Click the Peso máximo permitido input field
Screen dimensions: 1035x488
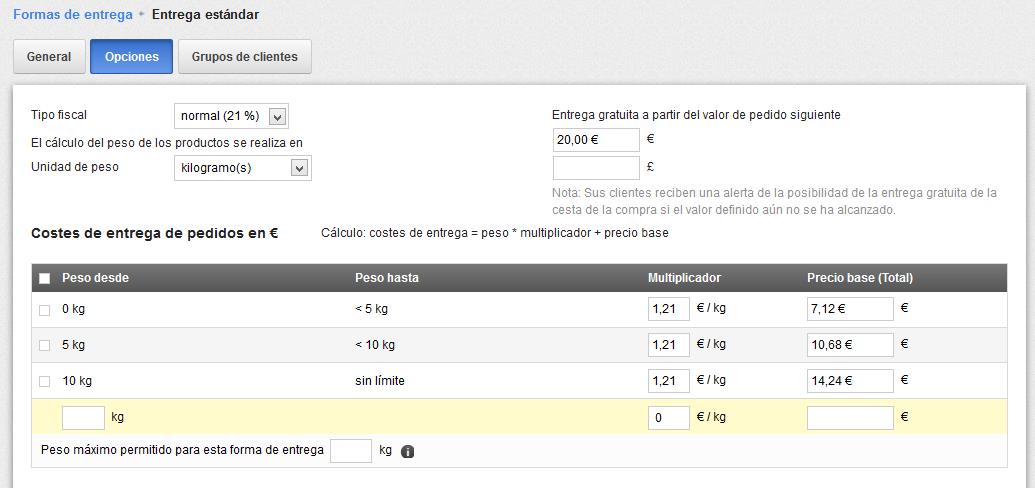[350, 451]
